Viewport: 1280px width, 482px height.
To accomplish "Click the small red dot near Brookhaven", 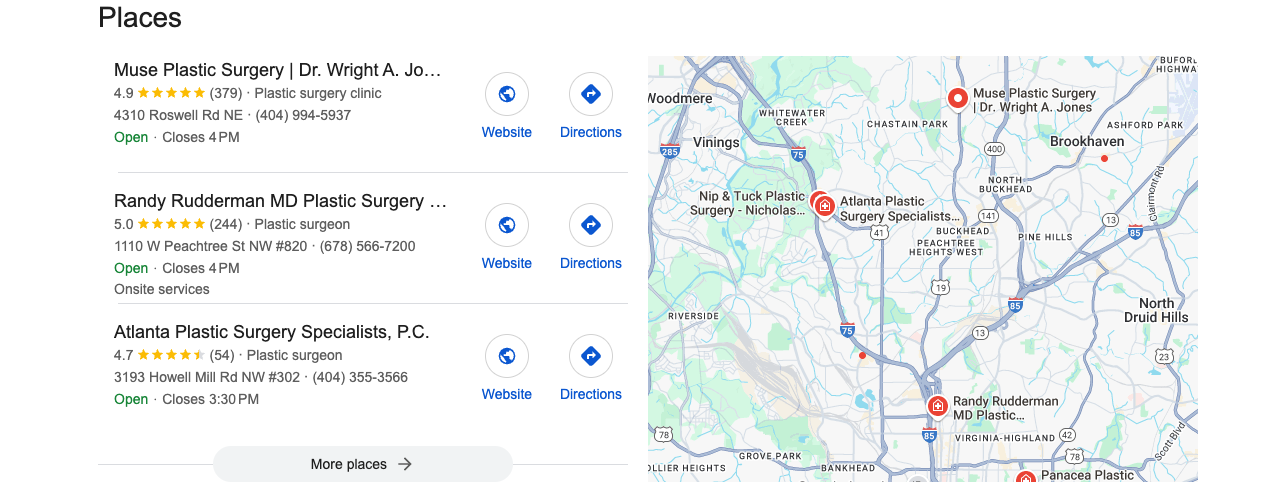I will click(x=1104, y=158).
